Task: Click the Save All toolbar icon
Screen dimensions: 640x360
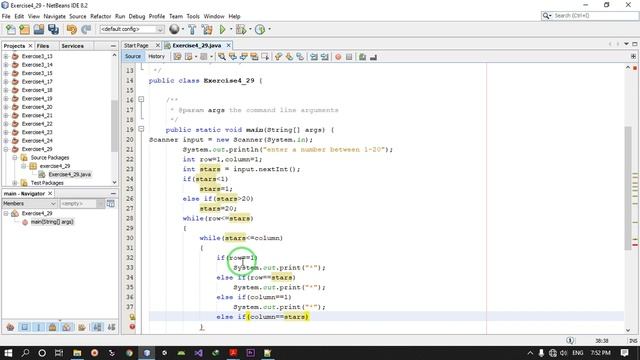Action: [x=53, y=29]
